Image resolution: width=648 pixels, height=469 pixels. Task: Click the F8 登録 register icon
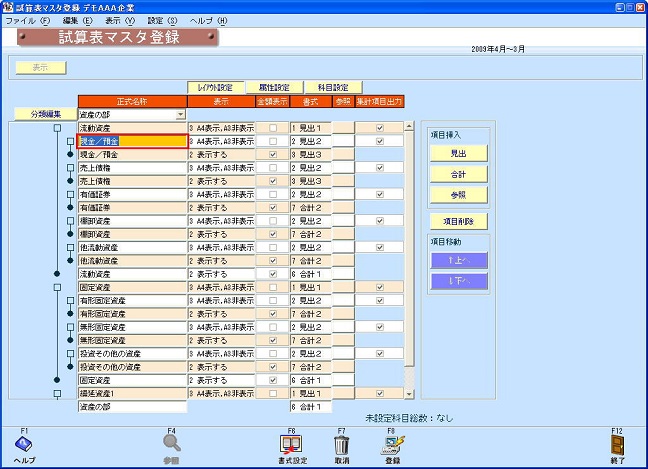[392, 444]
